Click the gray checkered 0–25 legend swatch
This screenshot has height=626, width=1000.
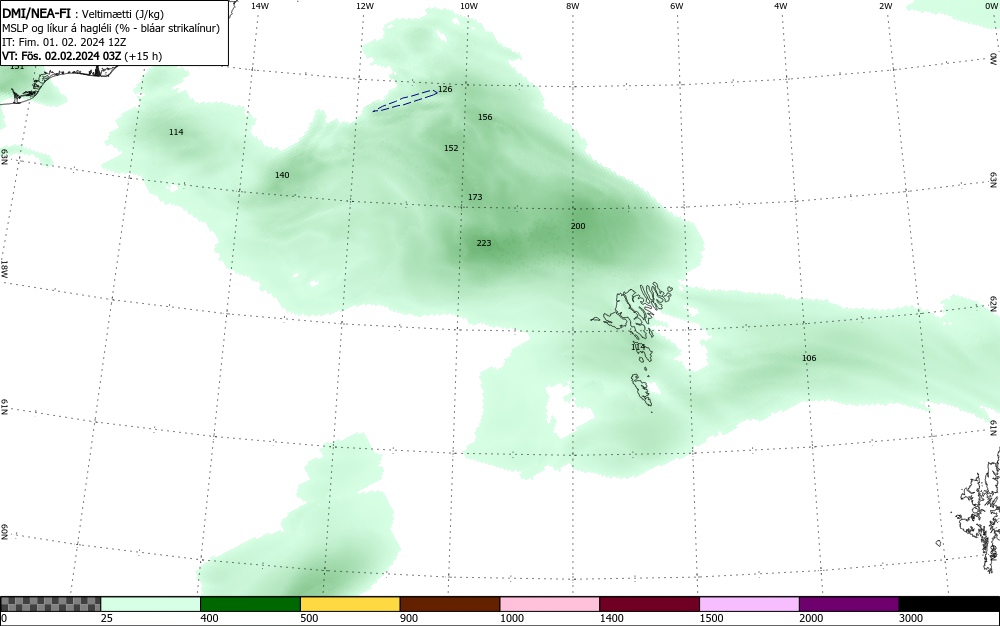coord(50,604)
